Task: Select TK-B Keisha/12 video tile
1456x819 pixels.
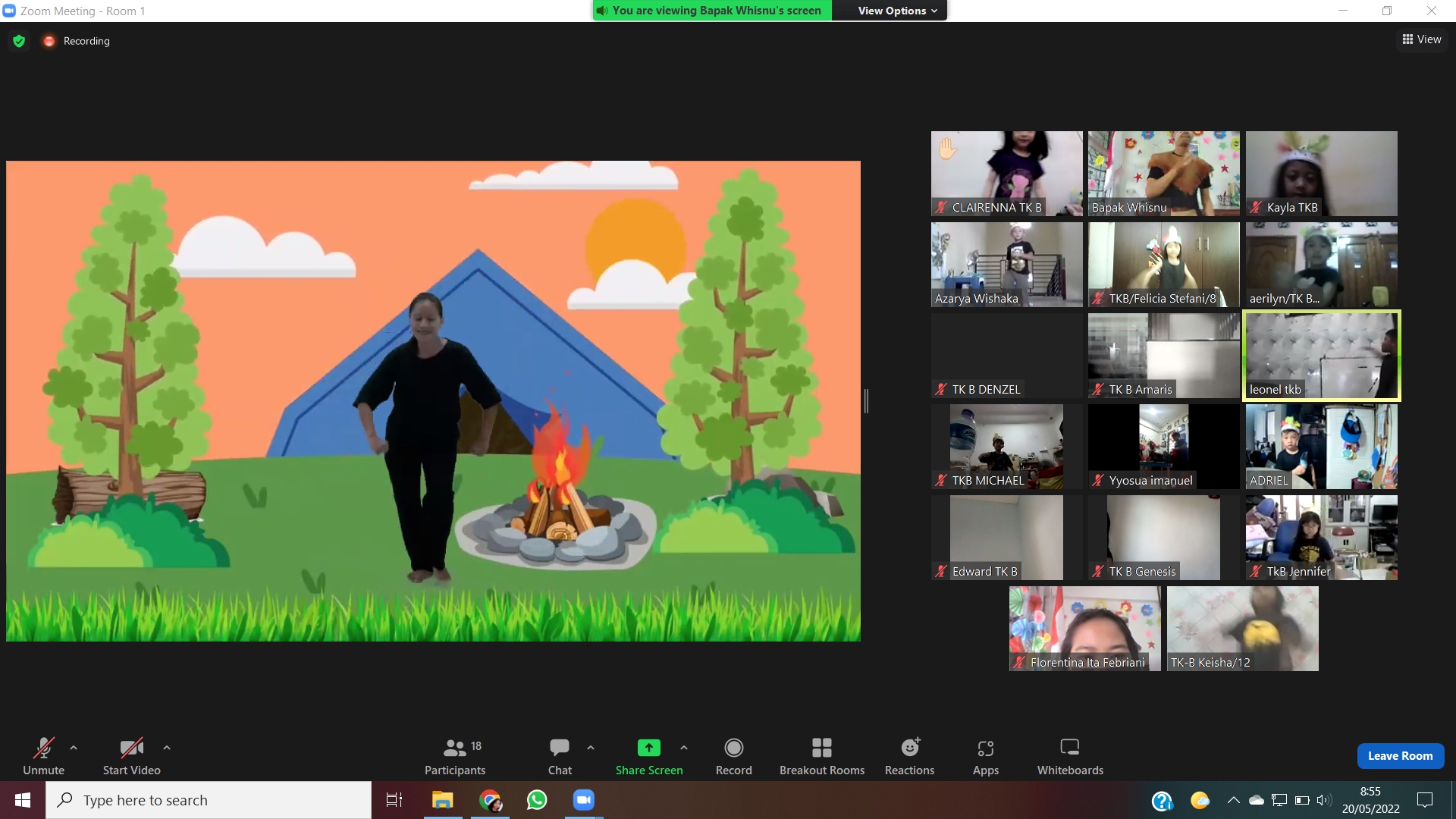Action: point(1242,629)
